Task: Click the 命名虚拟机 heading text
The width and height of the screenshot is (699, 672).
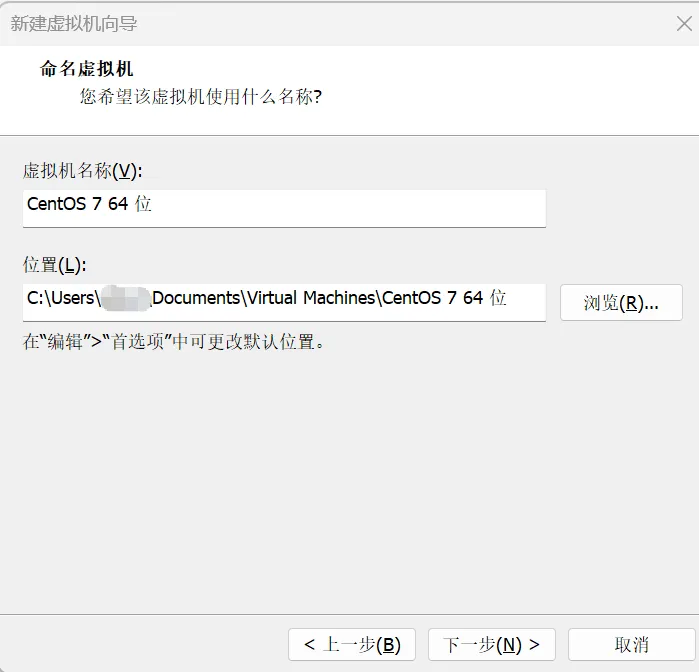Action: (86, 69)
